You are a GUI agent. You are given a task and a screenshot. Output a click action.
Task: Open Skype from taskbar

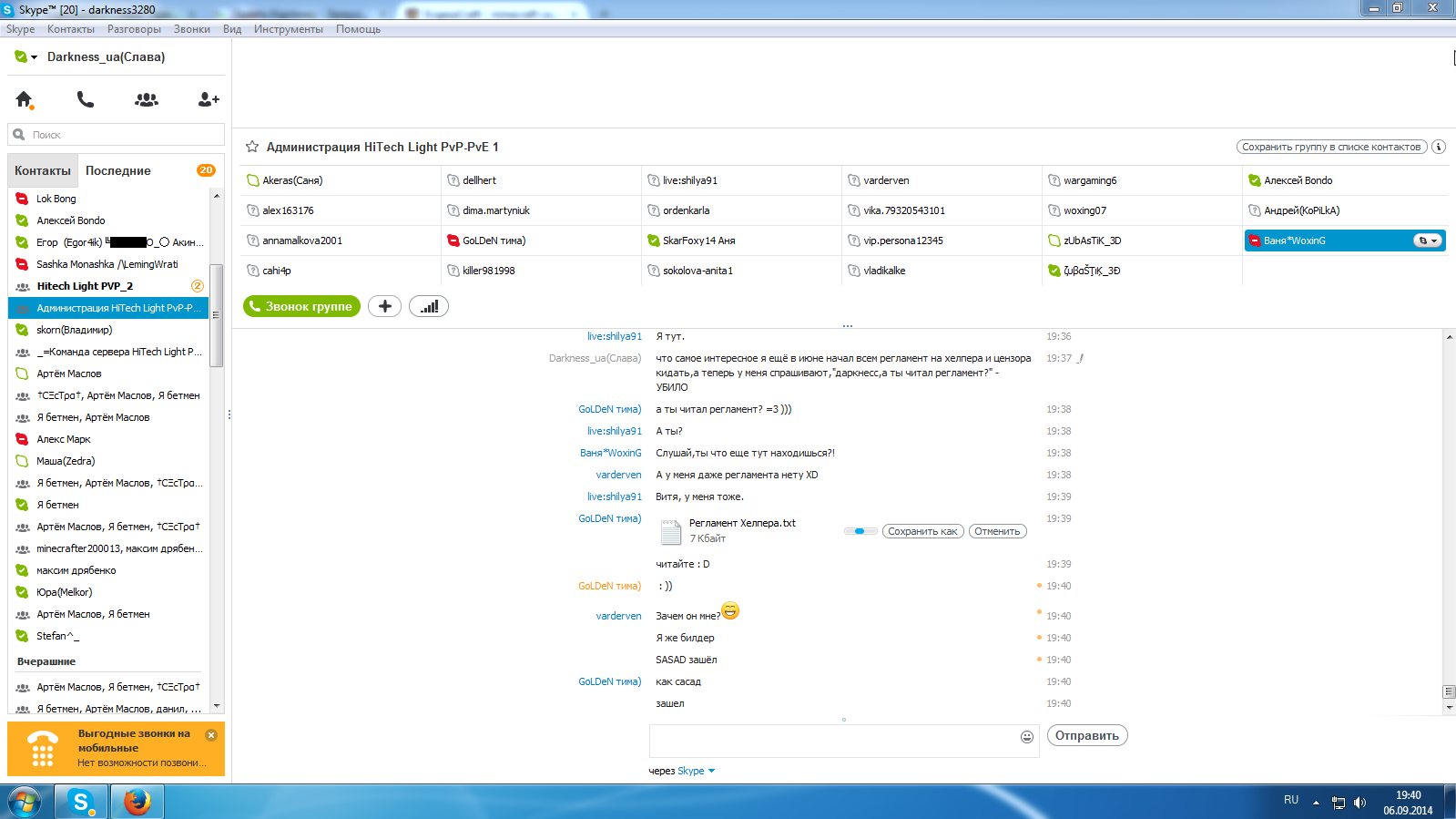[82, 802]
